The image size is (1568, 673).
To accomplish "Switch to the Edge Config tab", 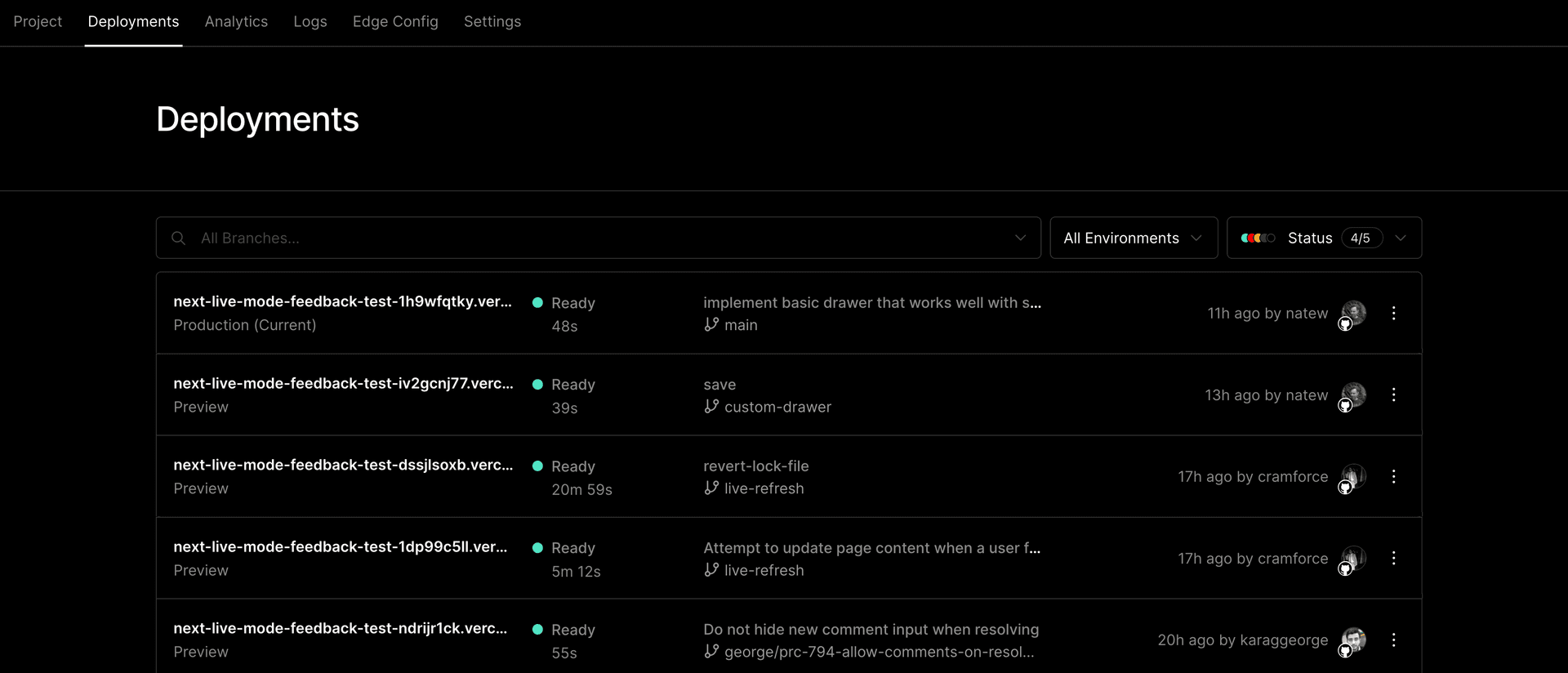I will (x=395, y=22).
